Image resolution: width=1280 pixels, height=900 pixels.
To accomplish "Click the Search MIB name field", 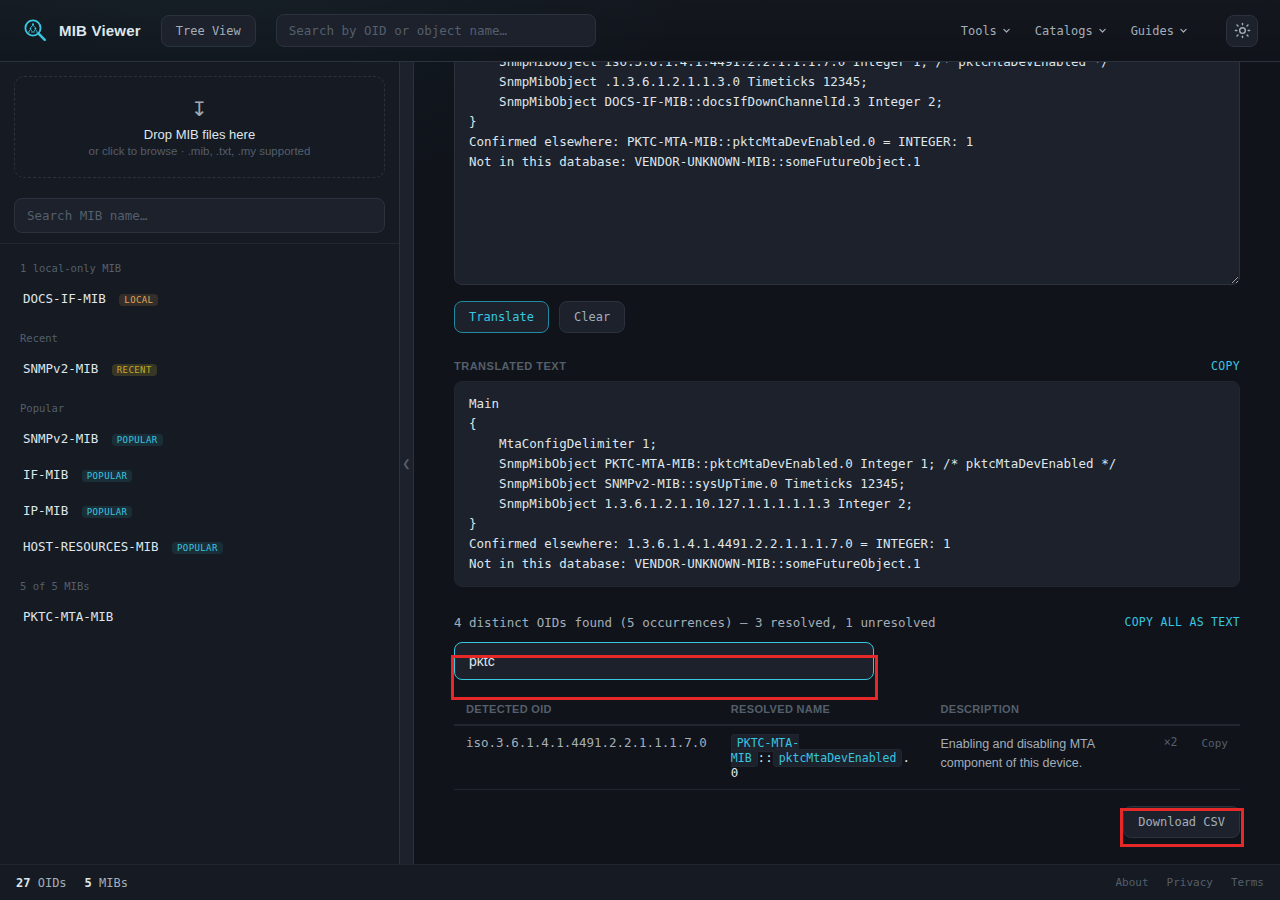I will [x=199, y=215].
